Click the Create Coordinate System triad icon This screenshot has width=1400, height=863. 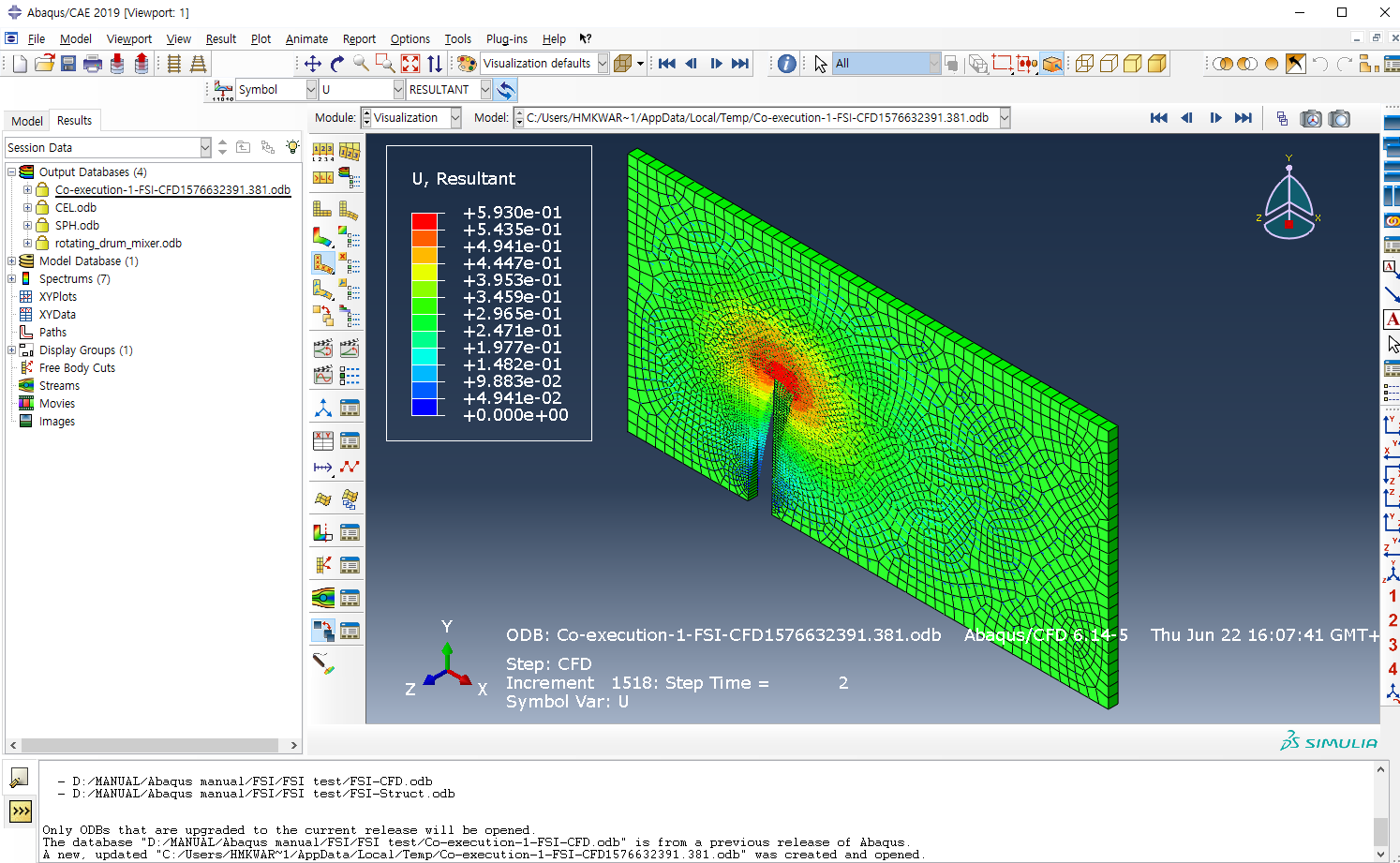[323, 408]
